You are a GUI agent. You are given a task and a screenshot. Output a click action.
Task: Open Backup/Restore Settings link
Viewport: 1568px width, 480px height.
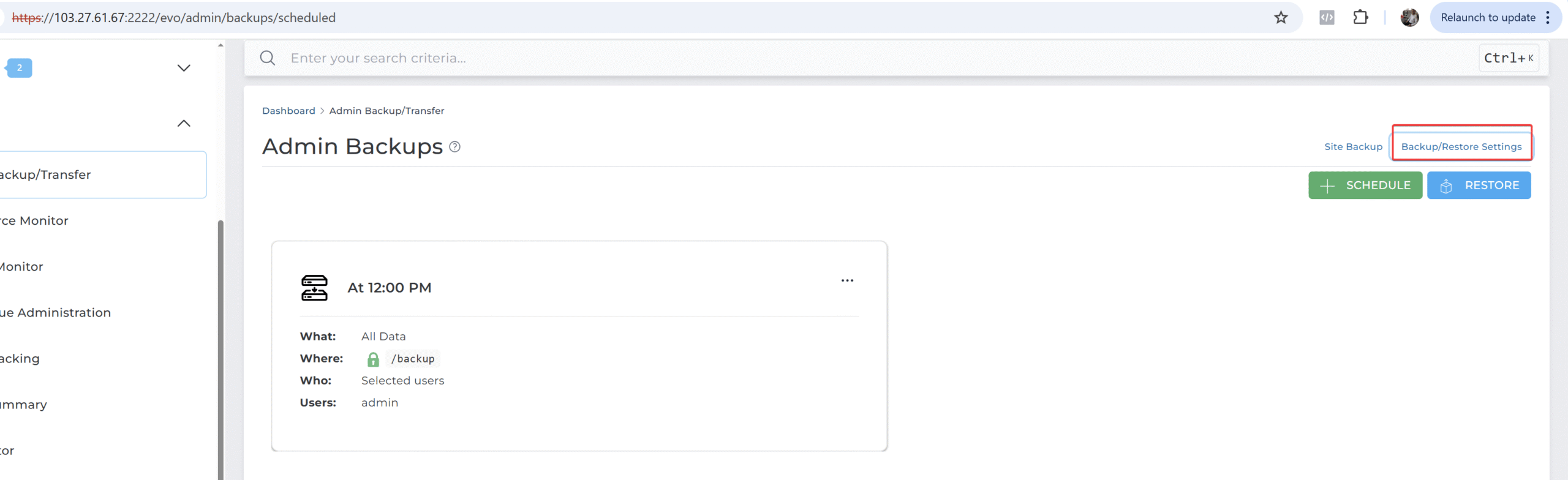coord(1461,147)
